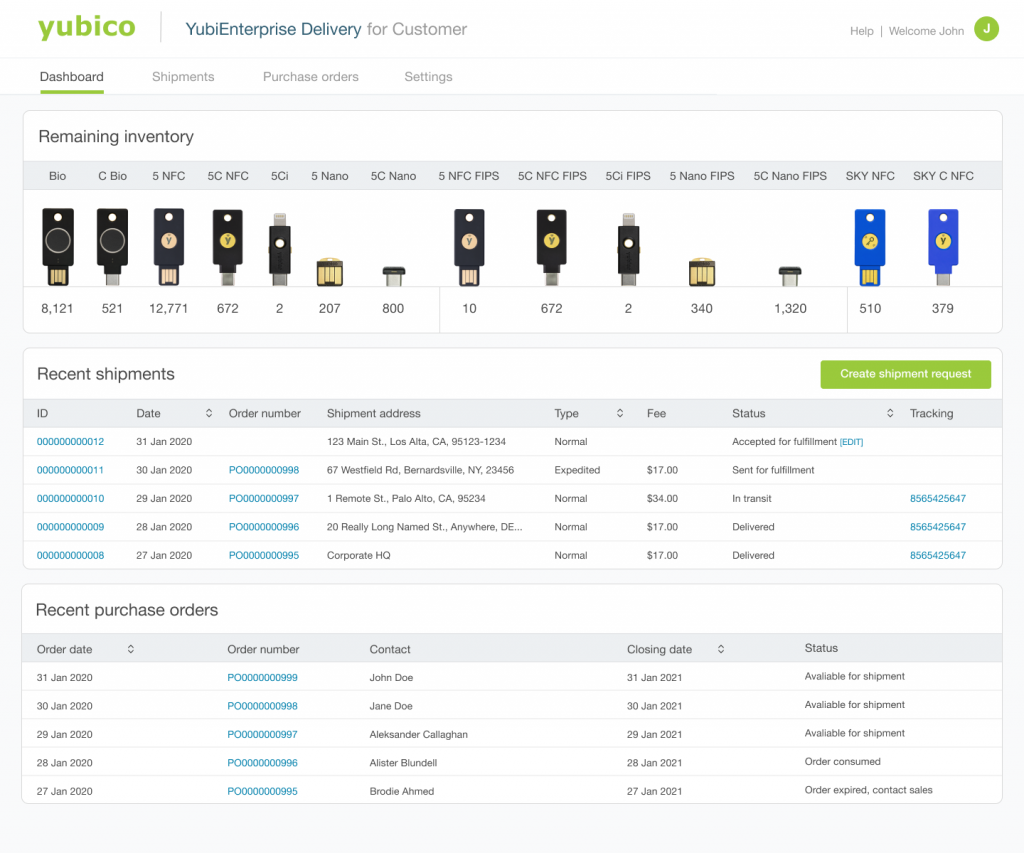Click the yubico logo

click(86, 27)
